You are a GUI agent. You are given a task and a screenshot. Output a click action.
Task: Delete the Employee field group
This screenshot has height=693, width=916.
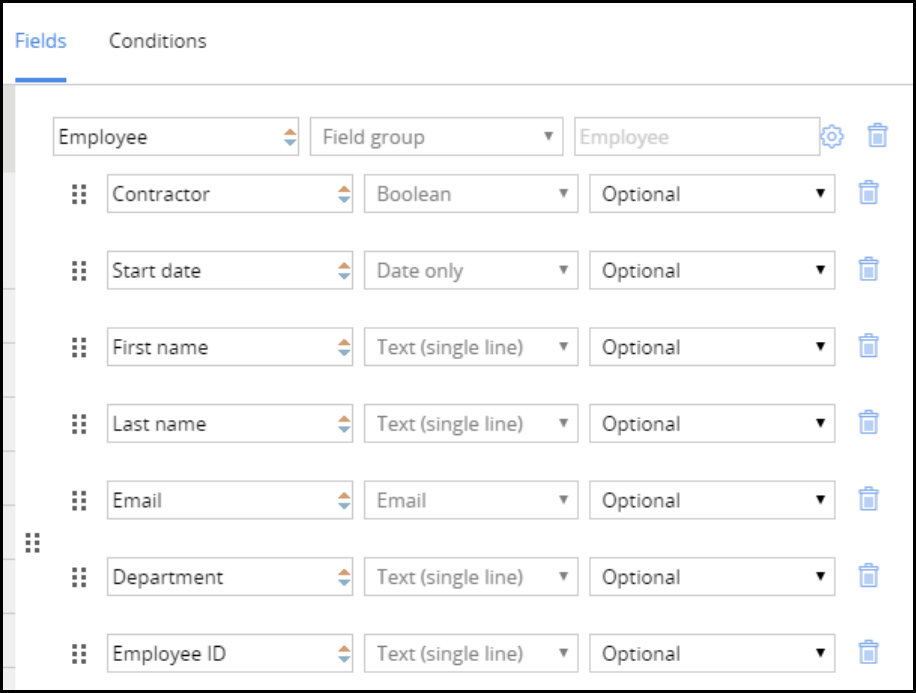[x=877, y=136]
